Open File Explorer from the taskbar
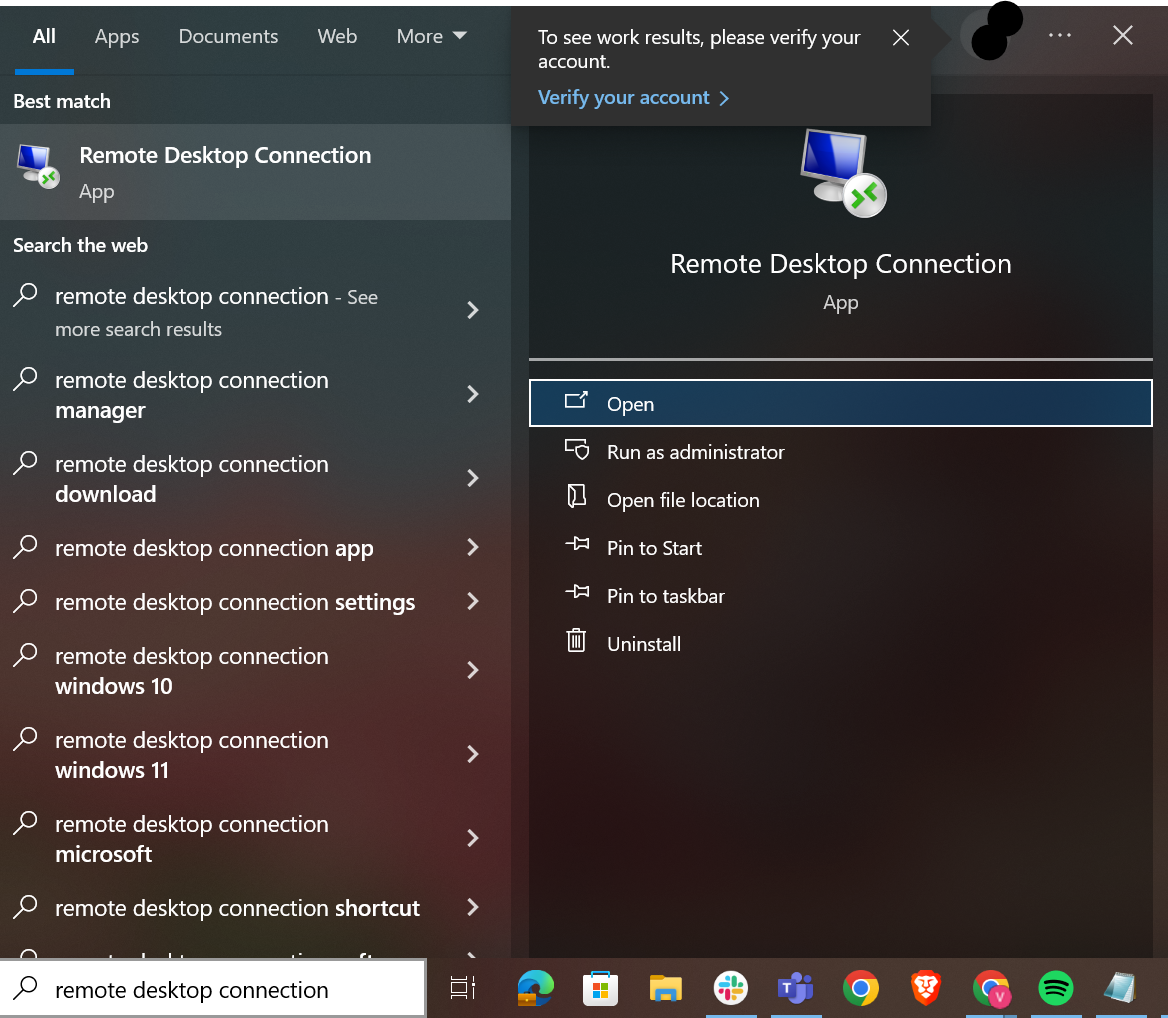Viewport: 1168px width, 1018px height. pos(665,990)
